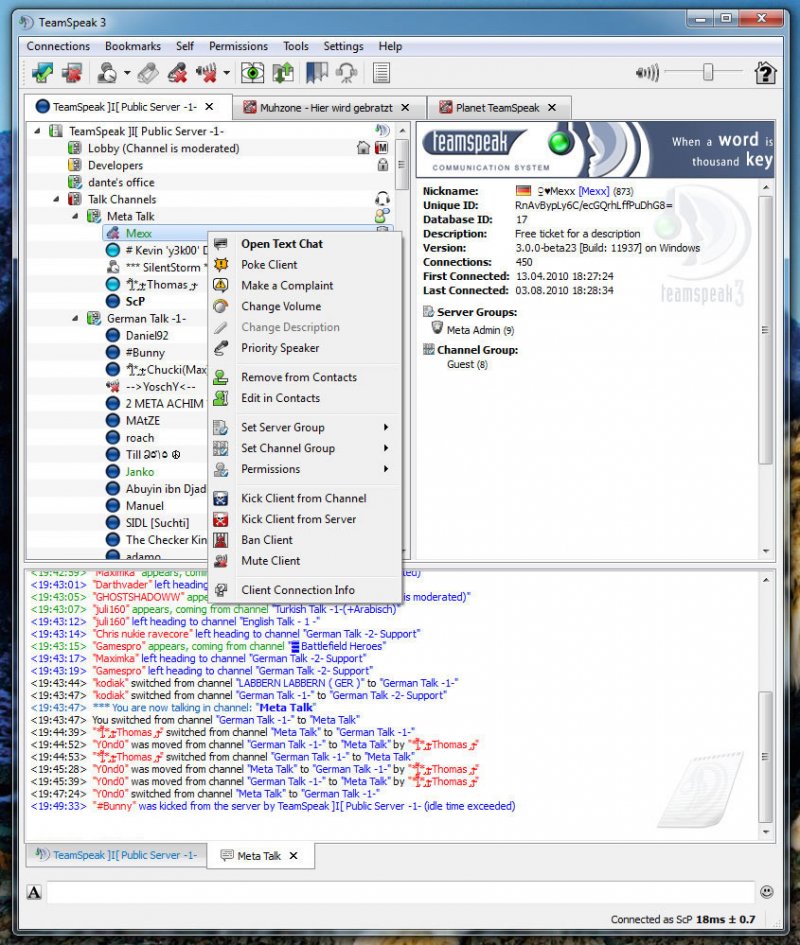Click the Connect icon in the toolbar
The image size is (800, 945).
(40, 72)
